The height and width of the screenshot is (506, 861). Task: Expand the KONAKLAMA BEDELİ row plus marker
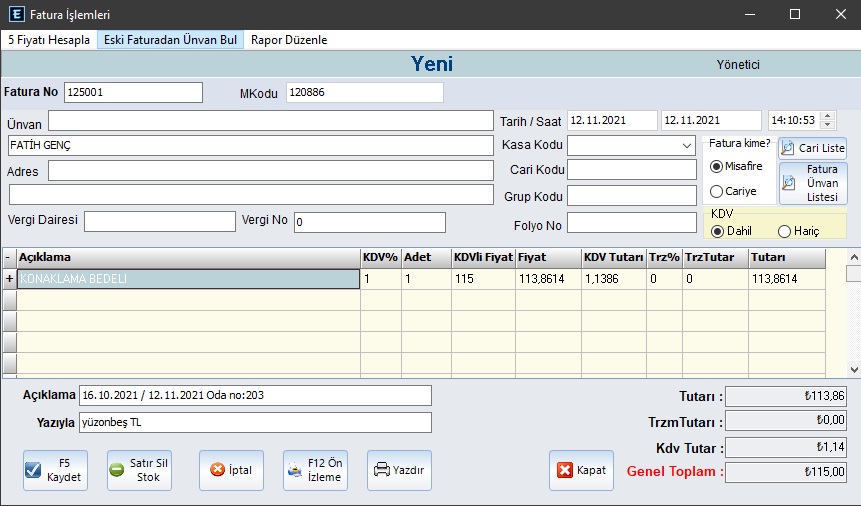[9, 279]
